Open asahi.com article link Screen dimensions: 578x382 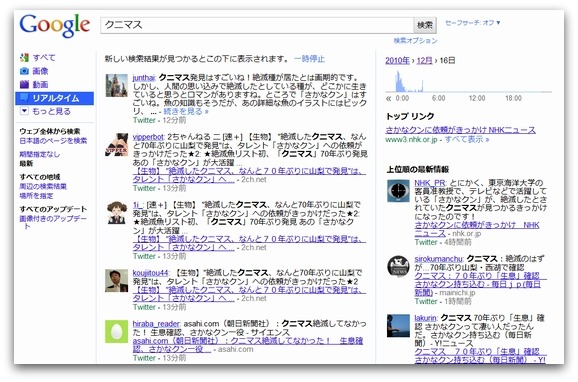248,345
